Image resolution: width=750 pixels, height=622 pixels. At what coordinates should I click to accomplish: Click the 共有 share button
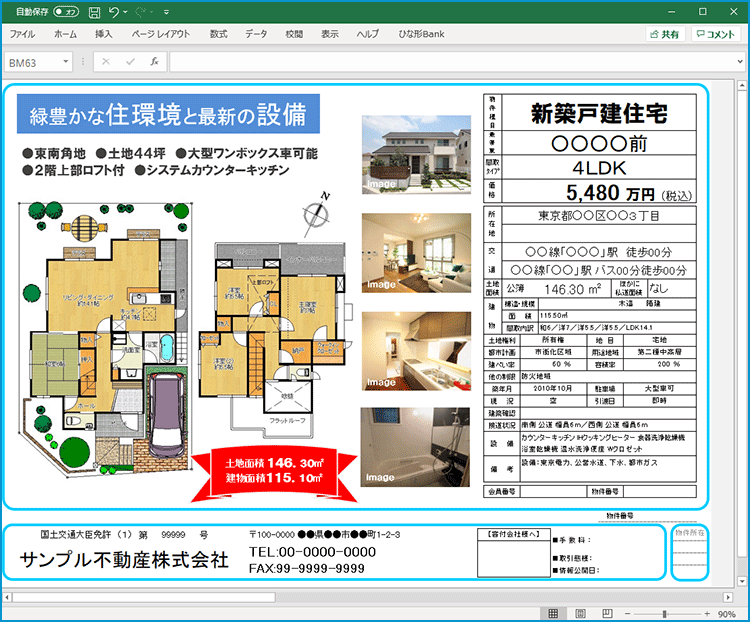[x=665, y=34]
